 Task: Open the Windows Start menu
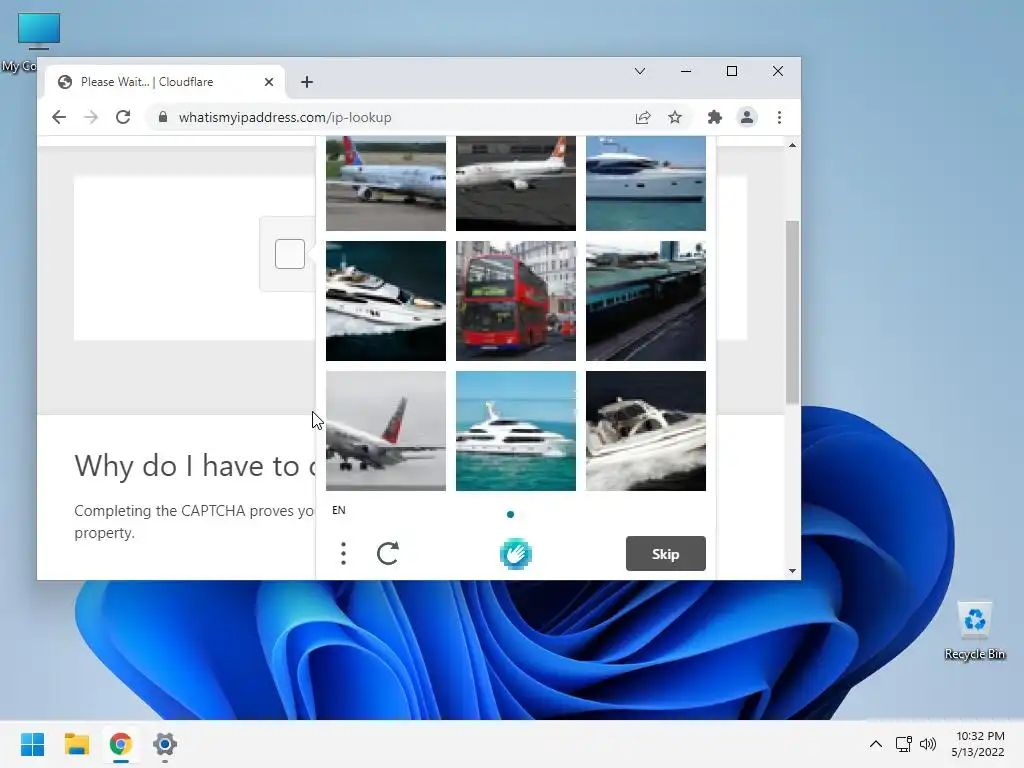(33, 744)
